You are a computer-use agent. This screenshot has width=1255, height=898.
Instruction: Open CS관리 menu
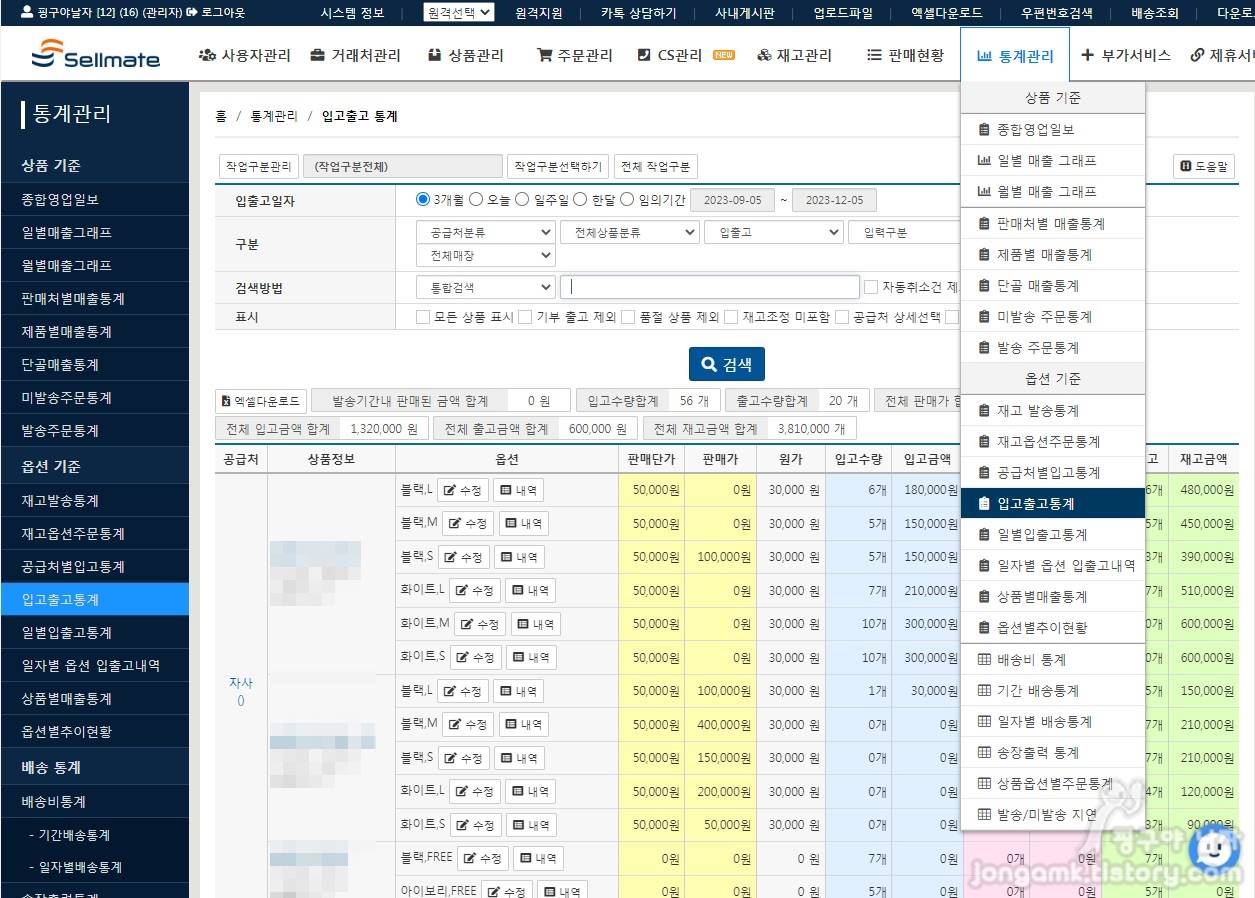685,55
